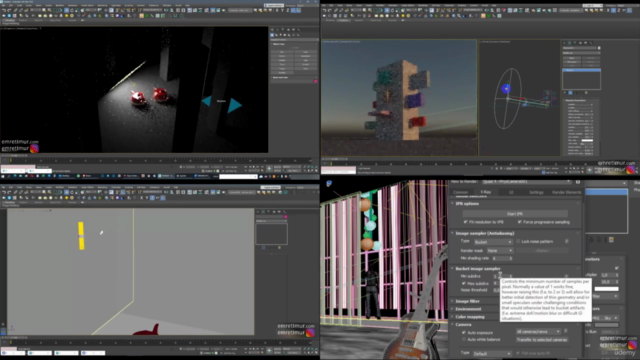Click the help button beside Lock noise pattern
Viewport: 640px width, 360px height.
coord(567,242)
